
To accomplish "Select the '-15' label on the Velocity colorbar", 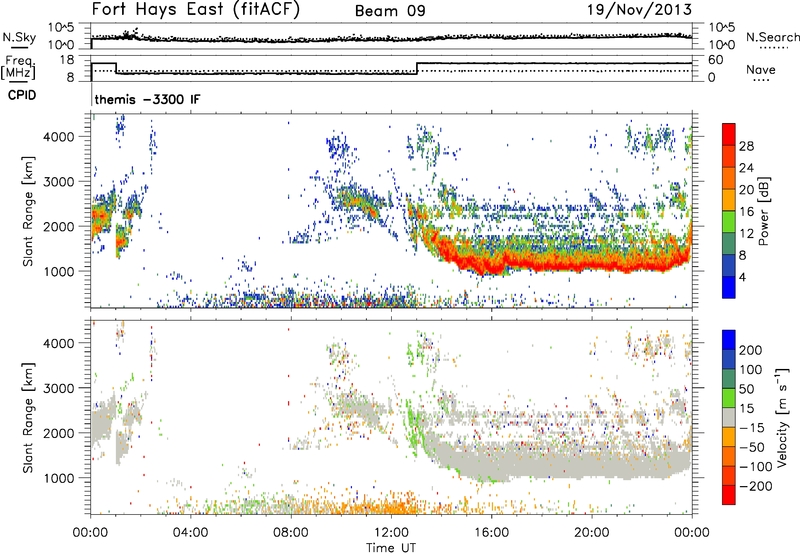I will [x=752, y=428].
